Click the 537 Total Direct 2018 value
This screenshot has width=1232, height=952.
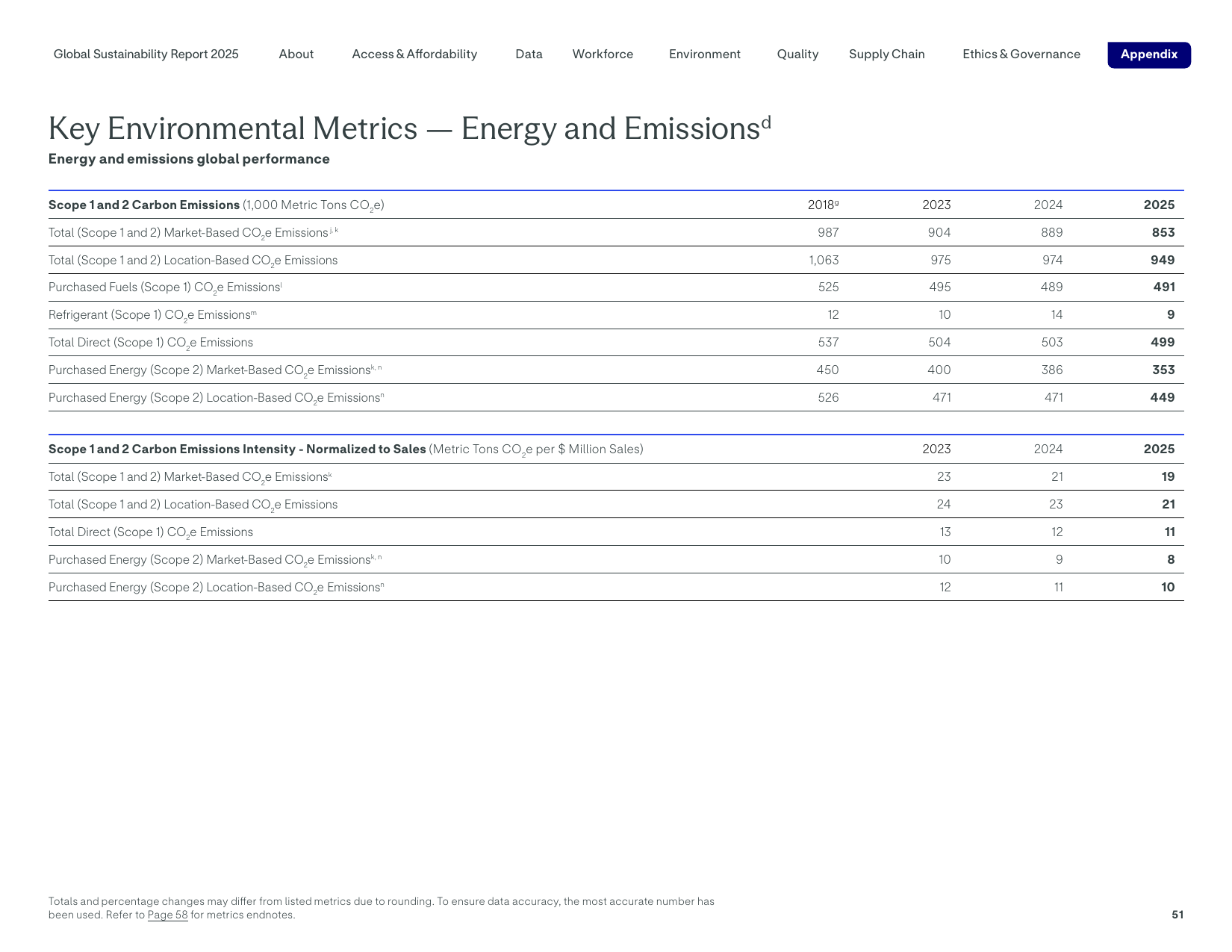pos(828,343)
